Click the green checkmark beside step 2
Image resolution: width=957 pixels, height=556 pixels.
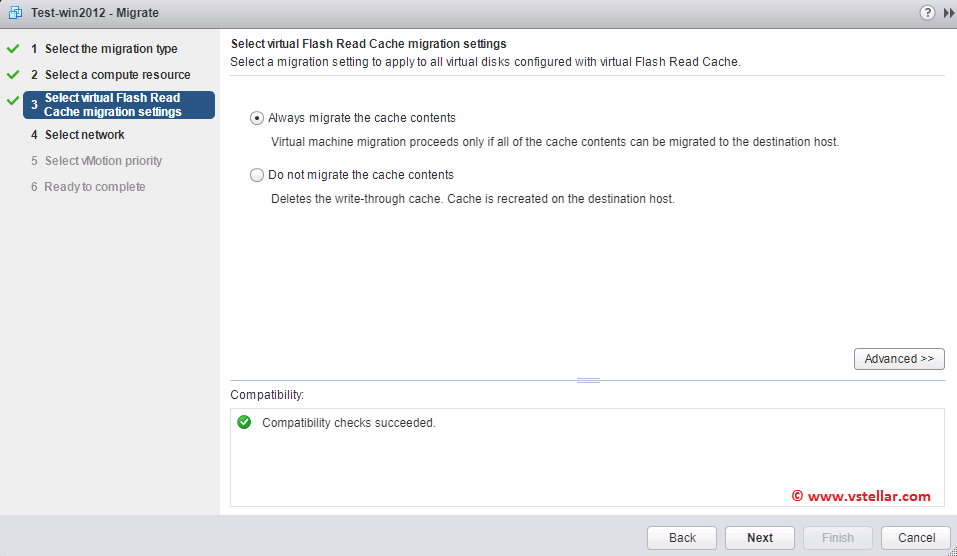click(x=13, y=75)
